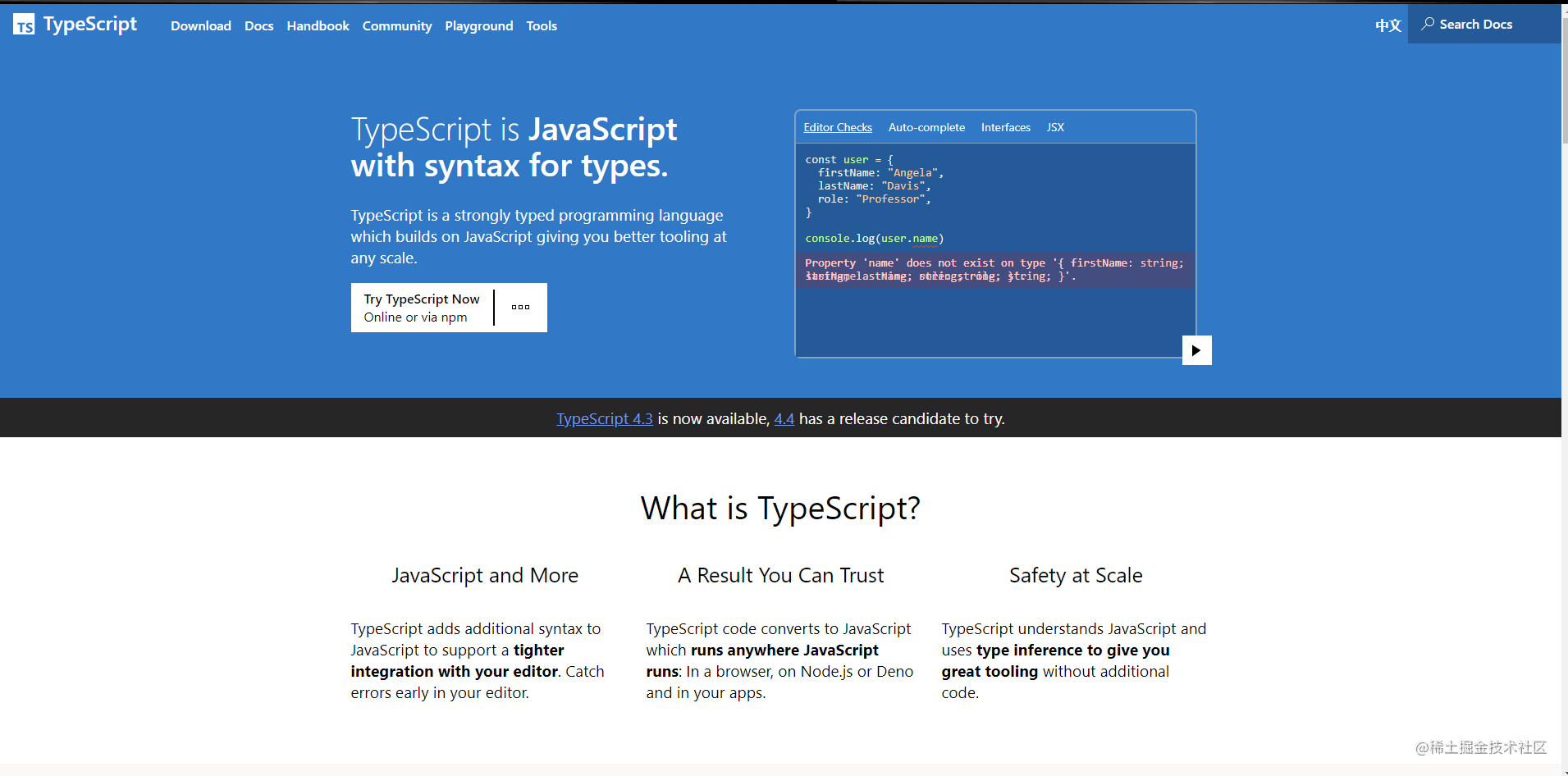The image size is (1568, 776).
Task: Expand the Community menu
Action: tap(397, 26)
